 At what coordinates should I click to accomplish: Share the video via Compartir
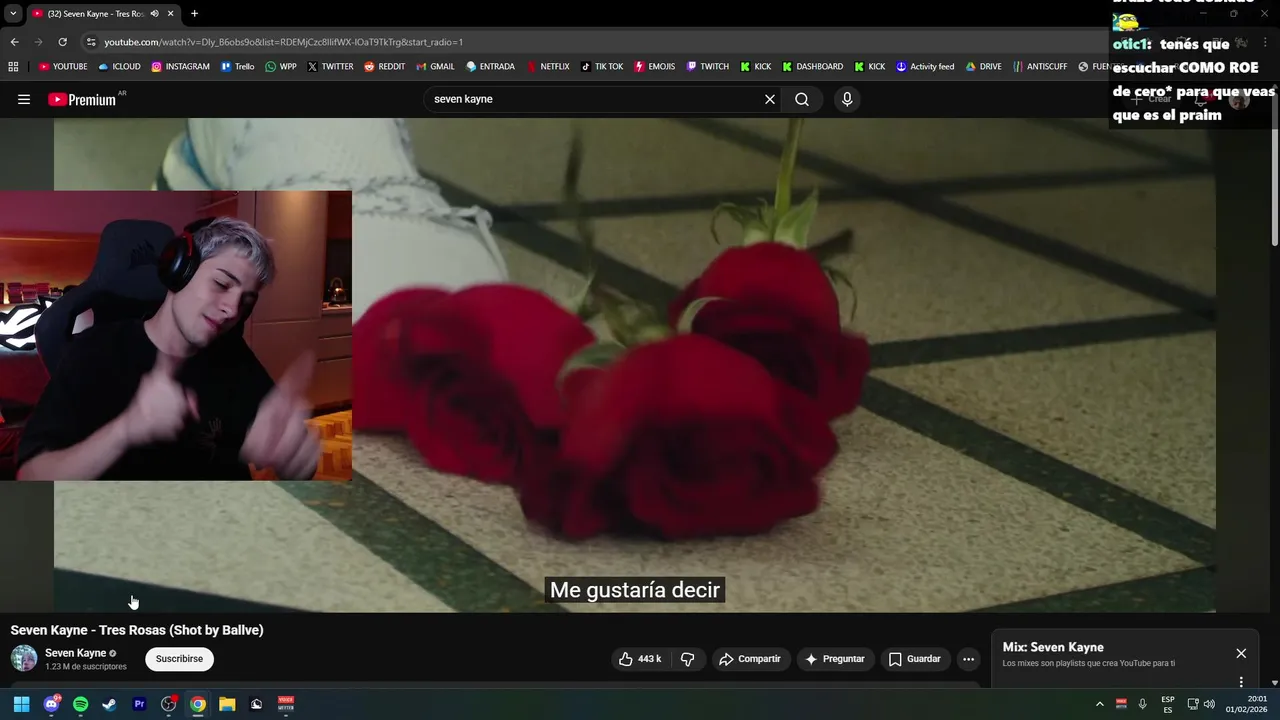(x=750, y=659)
